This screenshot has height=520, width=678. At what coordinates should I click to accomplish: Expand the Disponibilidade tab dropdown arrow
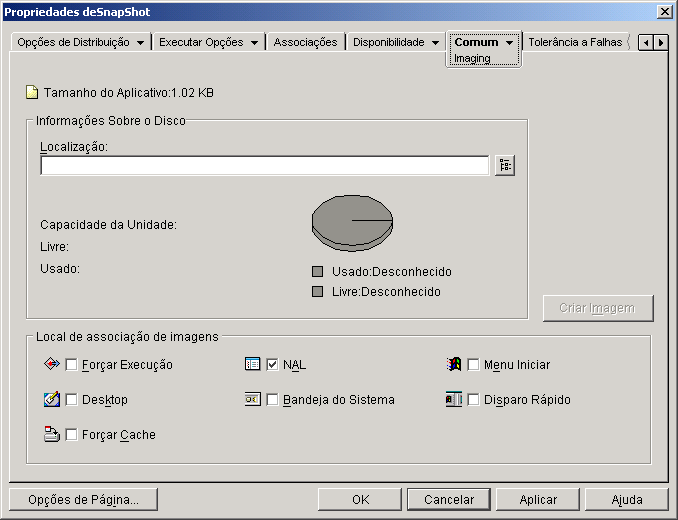[x=435, y=43]
